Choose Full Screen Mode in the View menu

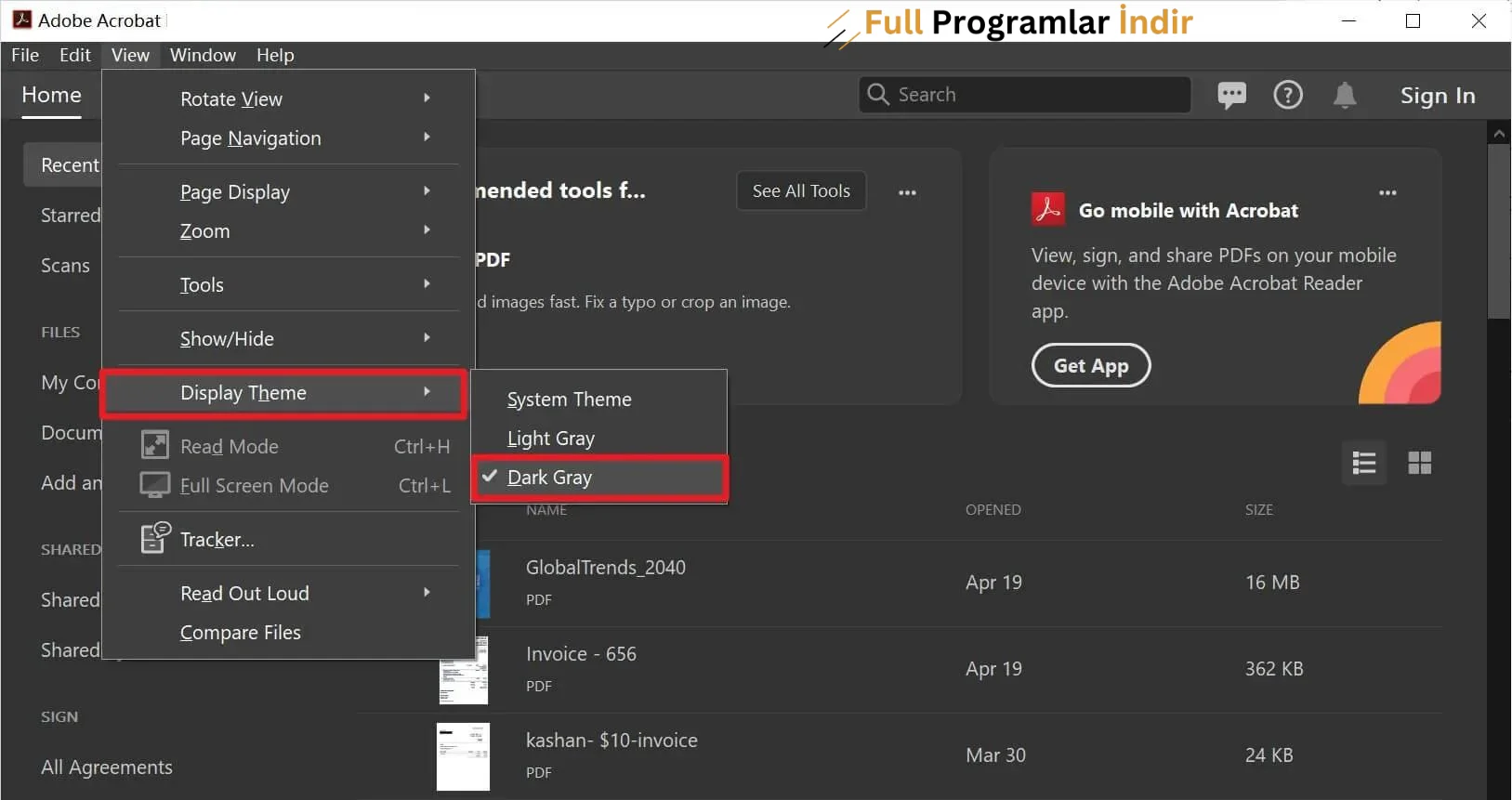tap(288, 485)
